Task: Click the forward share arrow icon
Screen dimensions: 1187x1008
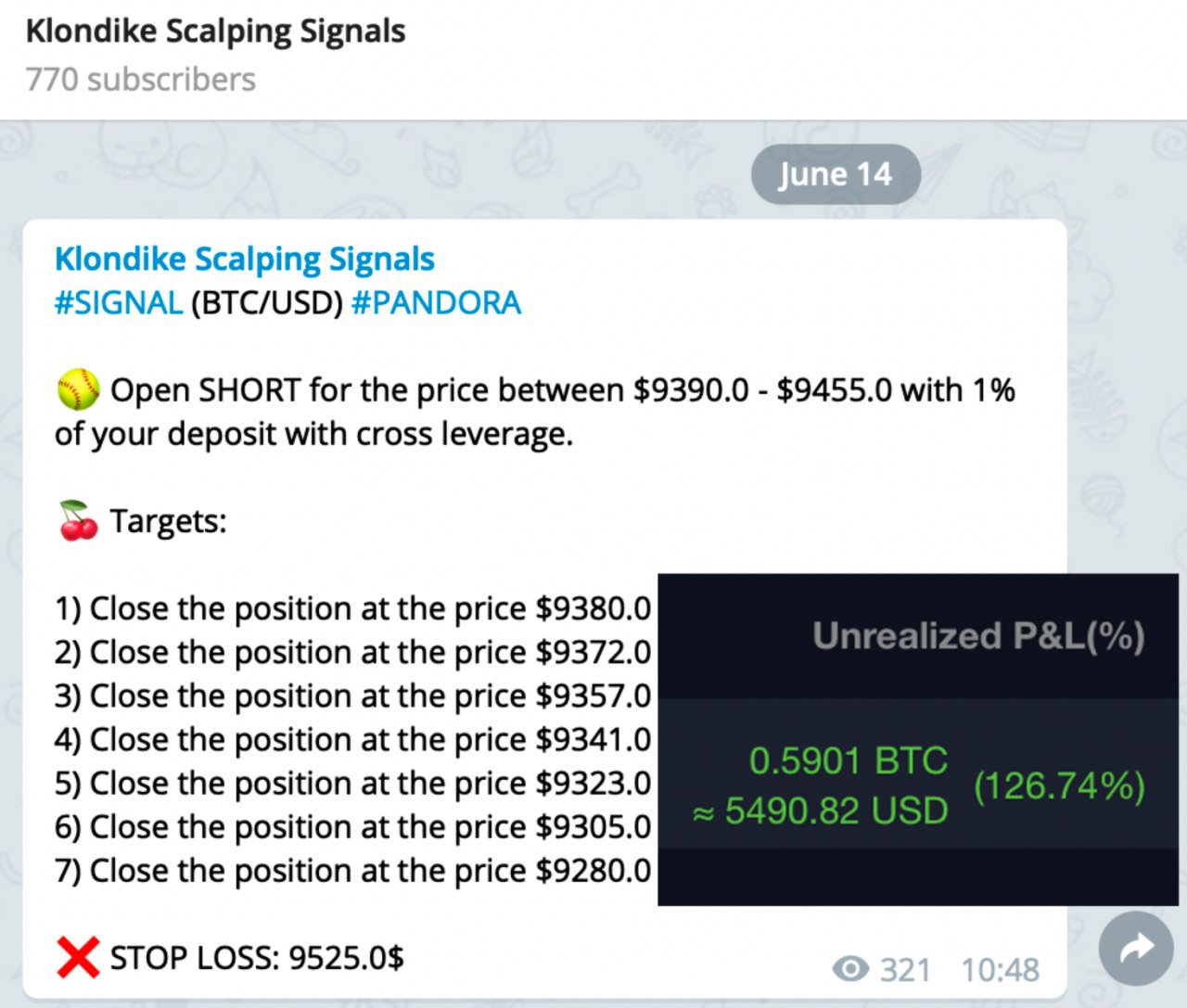Action: (x=1136, y=948)
